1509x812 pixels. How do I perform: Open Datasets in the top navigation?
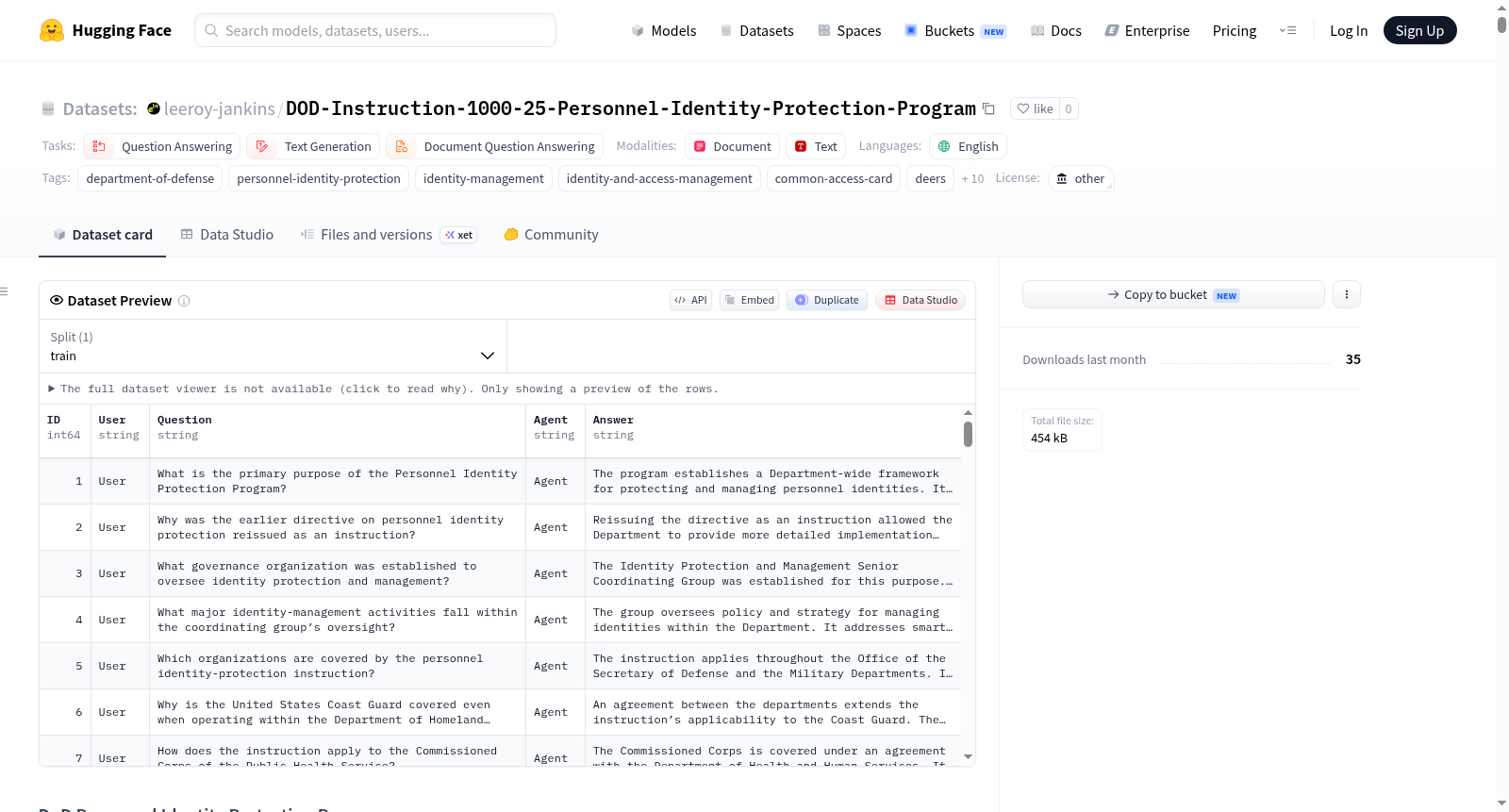(756, 30)
